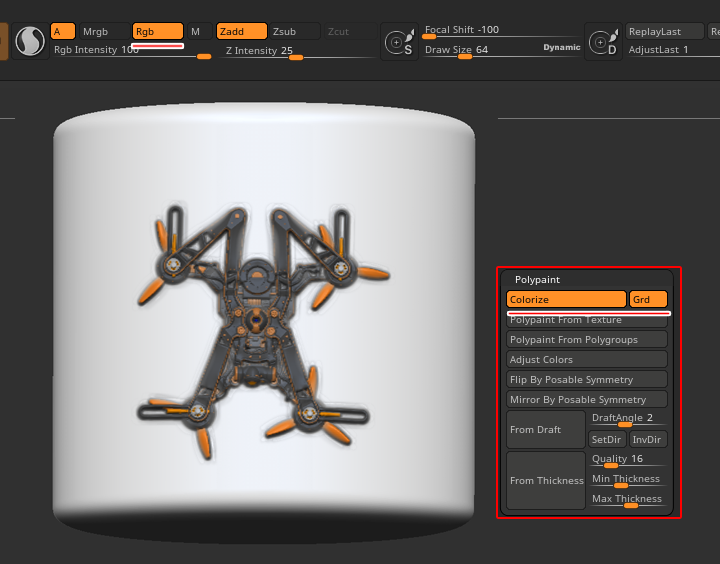Click Flip By Posable Symmetry
The image size is (720, 564).
pos(586,380)
